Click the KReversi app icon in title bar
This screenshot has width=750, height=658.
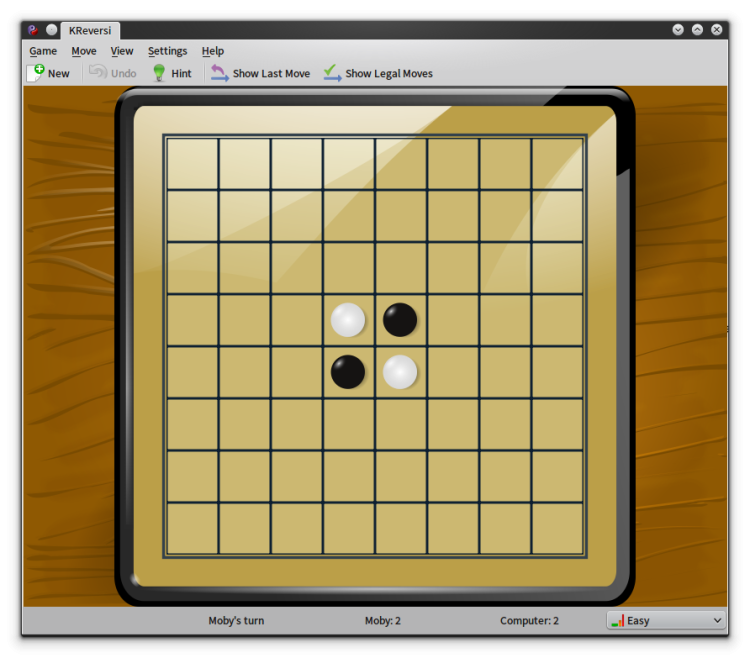point(33,30)
